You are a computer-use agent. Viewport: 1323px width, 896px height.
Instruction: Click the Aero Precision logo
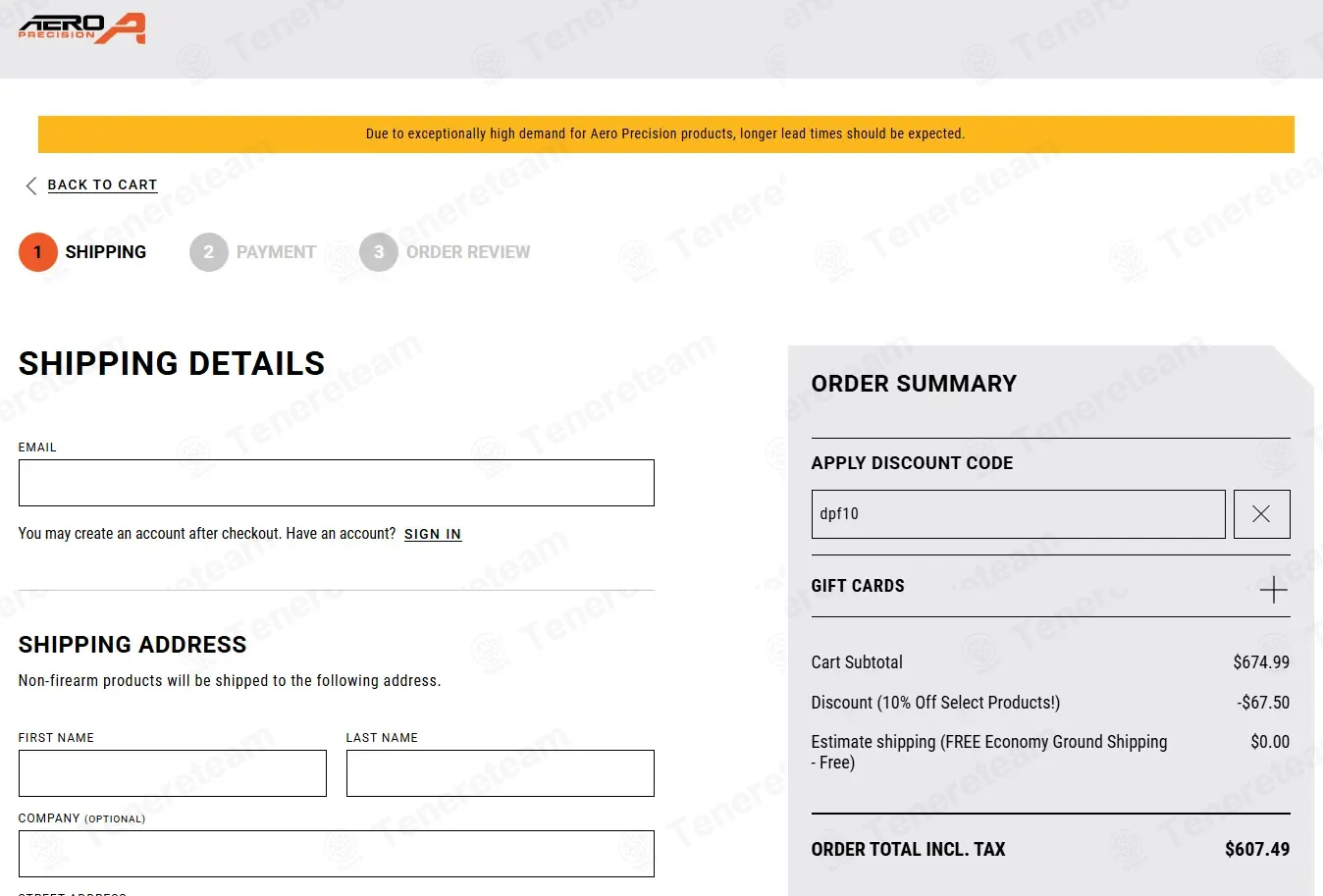click(x=82, y=28)
